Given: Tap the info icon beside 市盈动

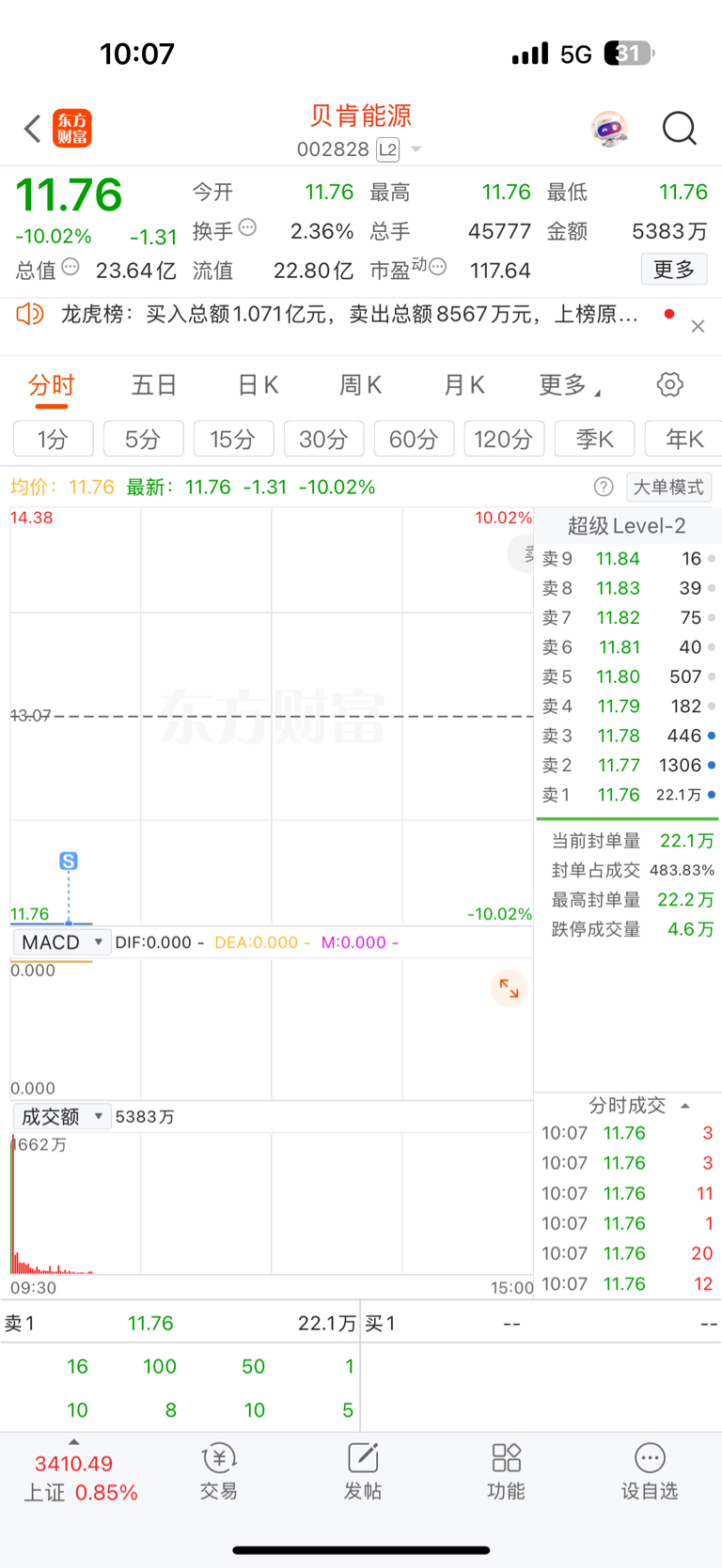Looking at the screenshot, I should pyautogui.click(x=437, y=267).
